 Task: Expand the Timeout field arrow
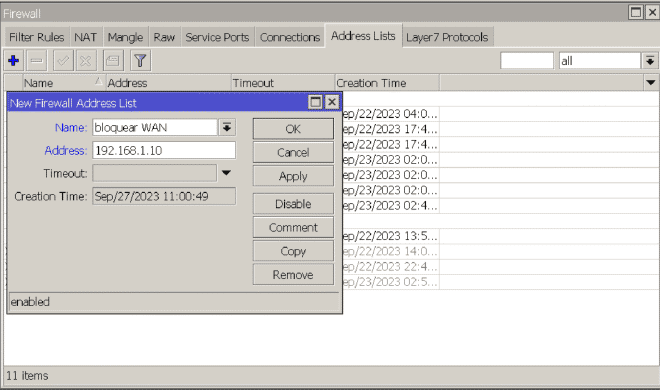pyautogui.click(x=226, y=173)
